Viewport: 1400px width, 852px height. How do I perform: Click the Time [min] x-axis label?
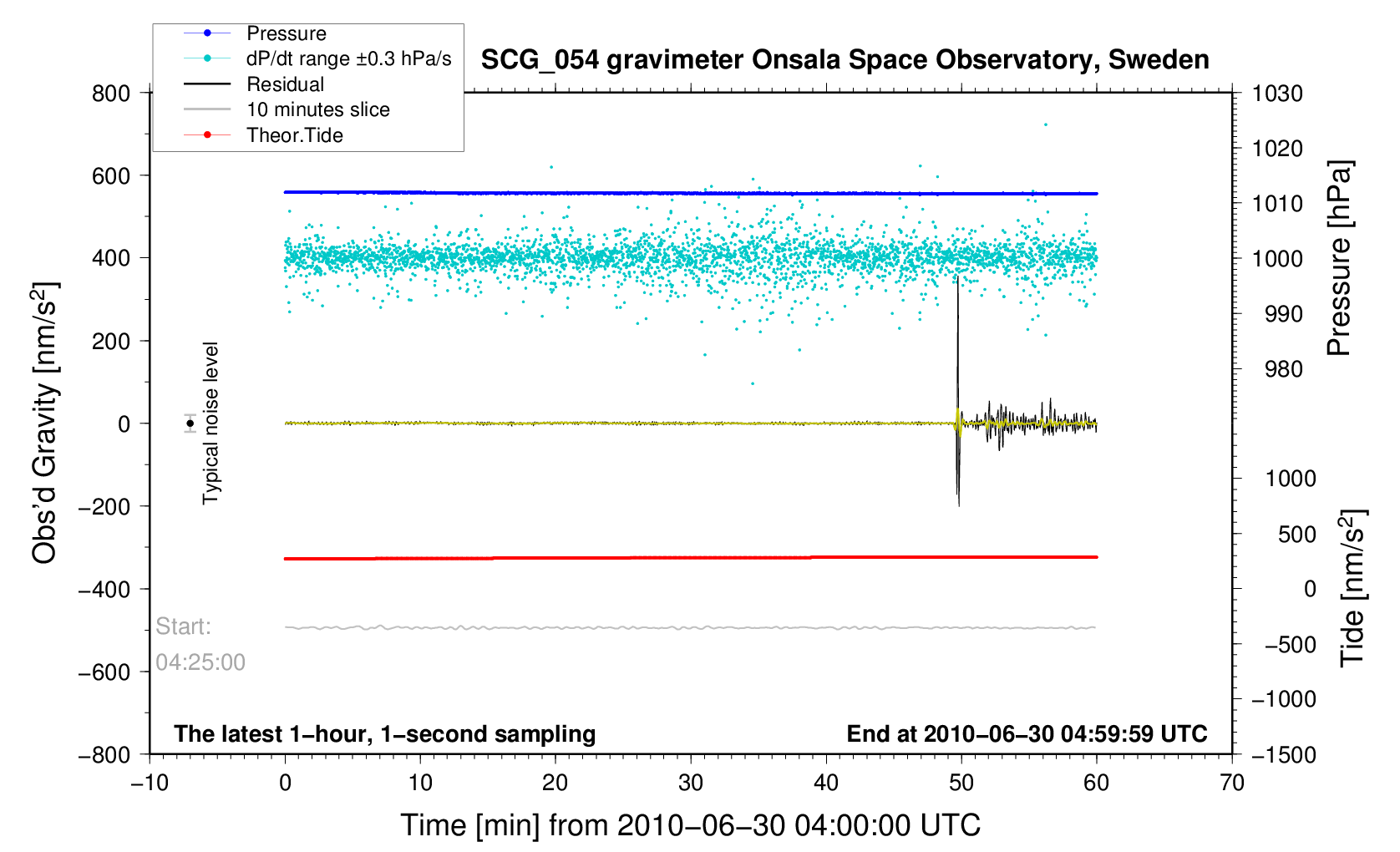[690, 825]
